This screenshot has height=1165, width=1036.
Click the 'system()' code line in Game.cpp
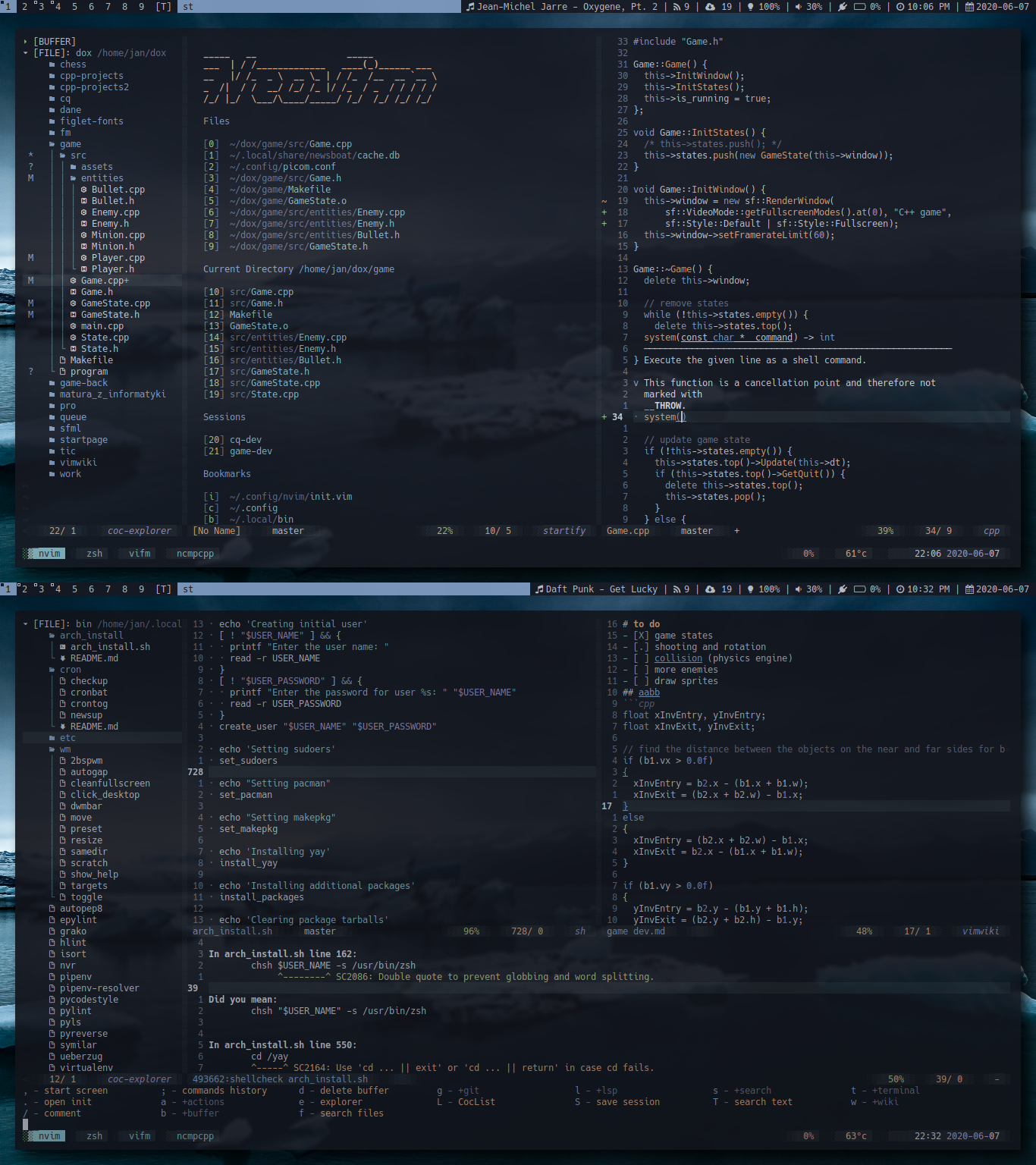tap(664, 417)
